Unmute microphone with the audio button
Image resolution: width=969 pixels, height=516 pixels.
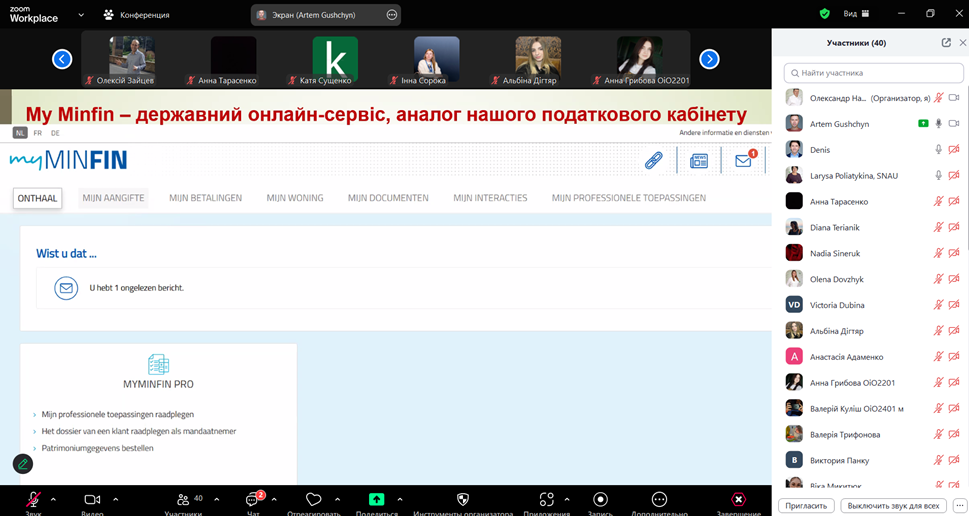click(33, 499)
